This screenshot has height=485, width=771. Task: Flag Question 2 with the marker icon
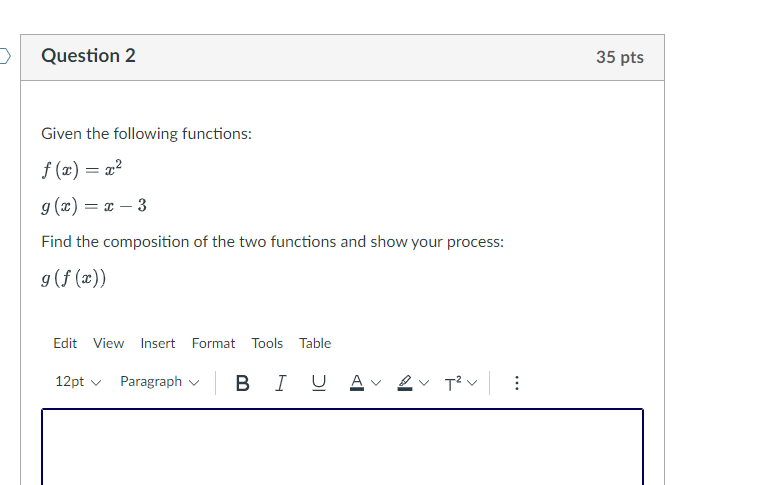click(4, 56)
